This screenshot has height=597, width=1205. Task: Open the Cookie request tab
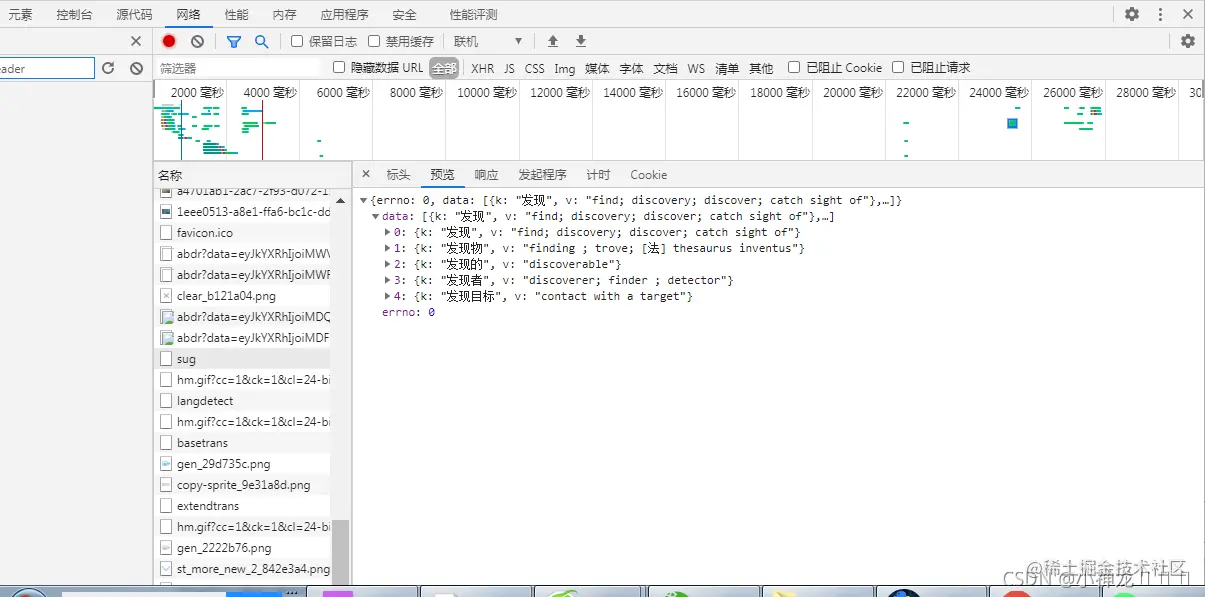(648, 174)
